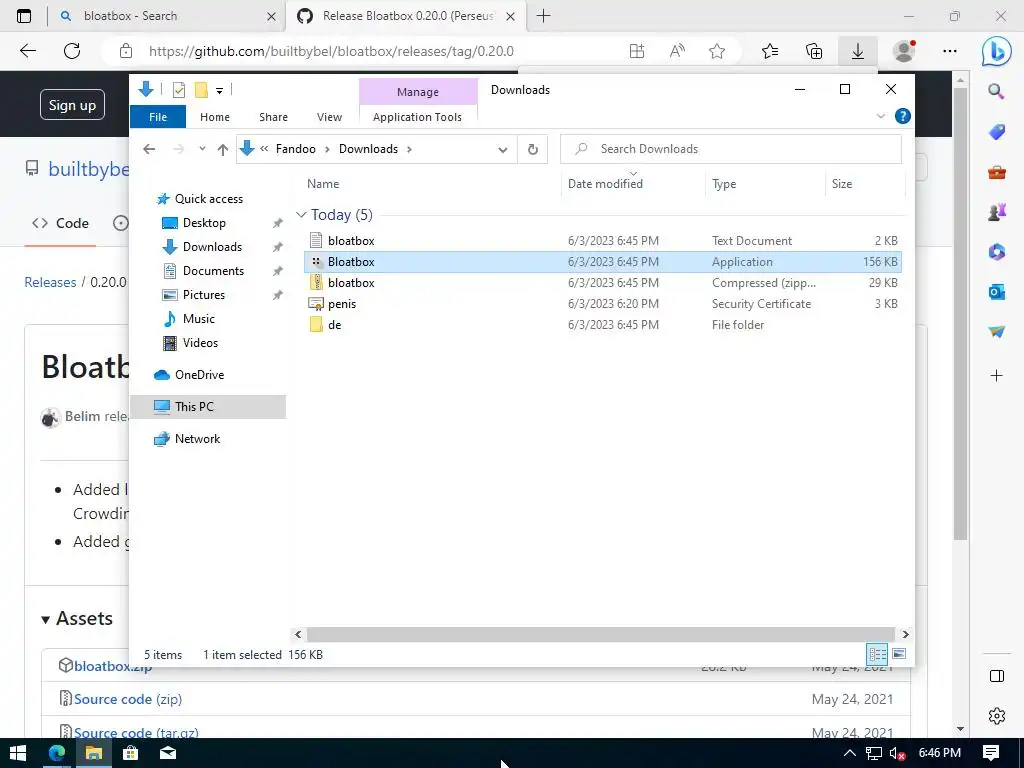Image resolution: width=1024 pixels, height=768 pixels.
Task: Toggle the sidebar panel visibility icon
Action: click(x=997, y=676)
